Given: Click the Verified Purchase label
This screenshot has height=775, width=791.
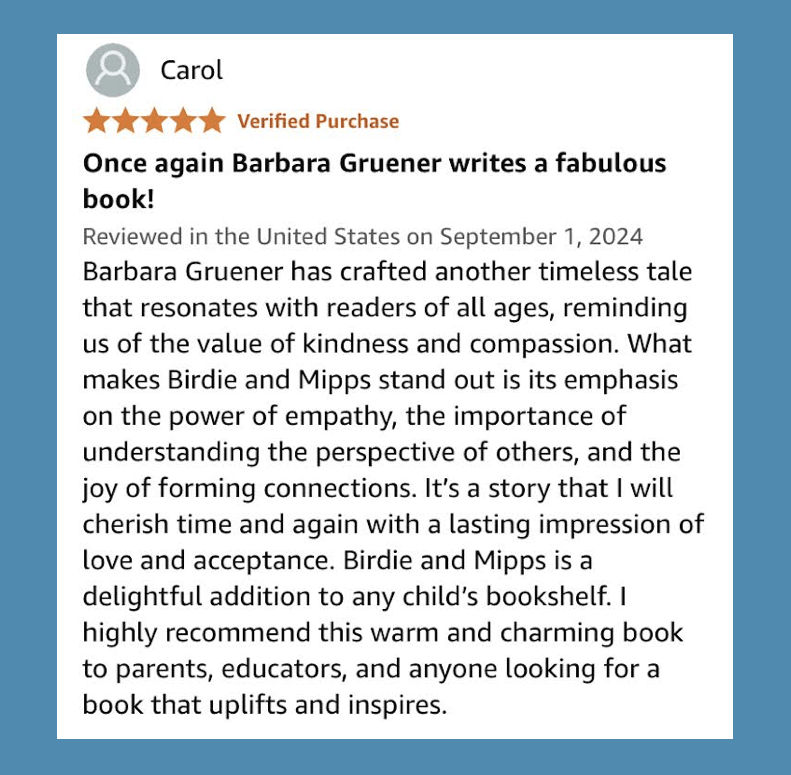Looking at the screenshot, I should pyautogui.click(x=318, y=121).
